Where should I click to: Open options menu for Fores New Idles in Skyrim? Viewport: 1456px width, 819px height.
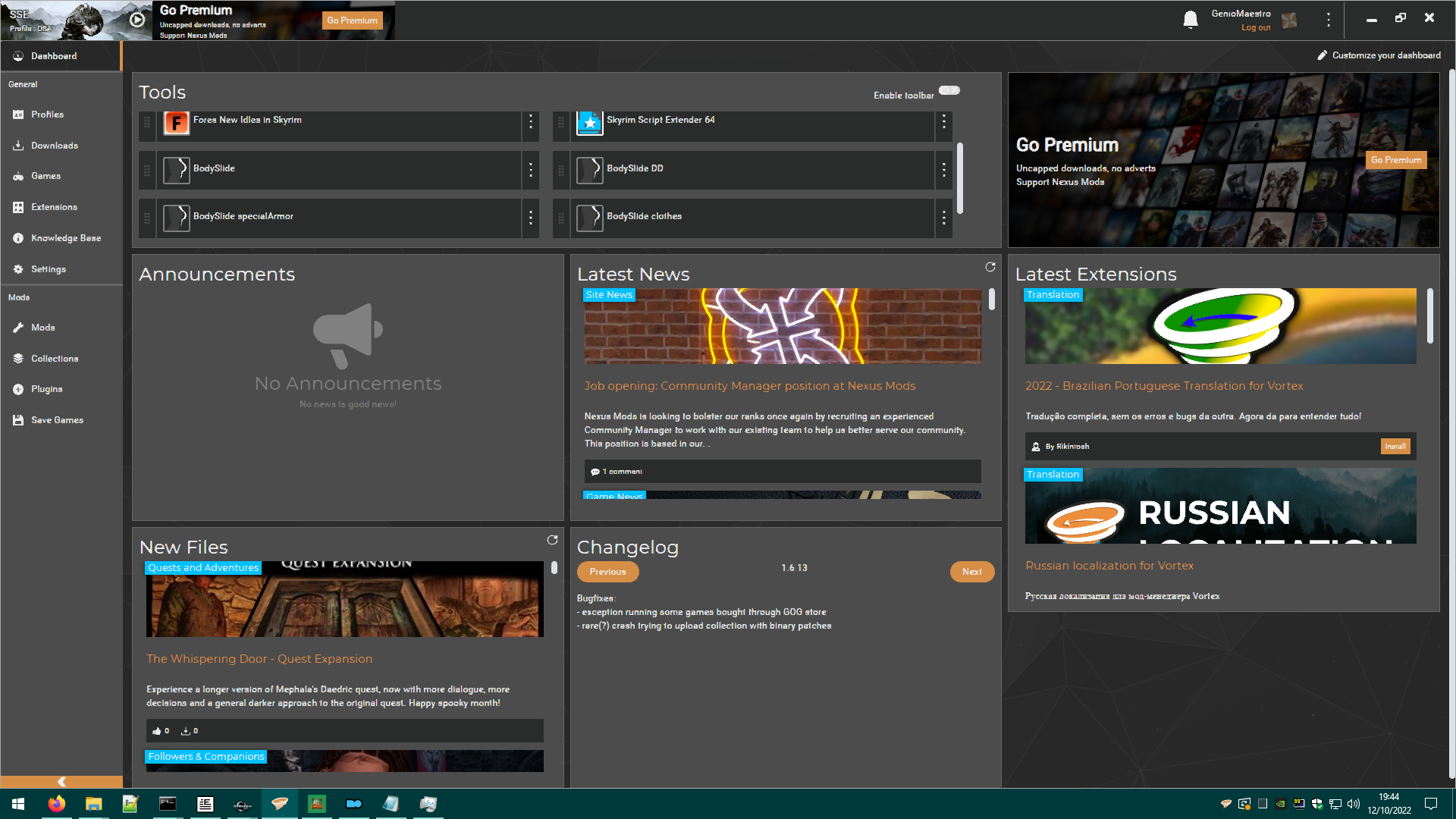pos(531,121)
